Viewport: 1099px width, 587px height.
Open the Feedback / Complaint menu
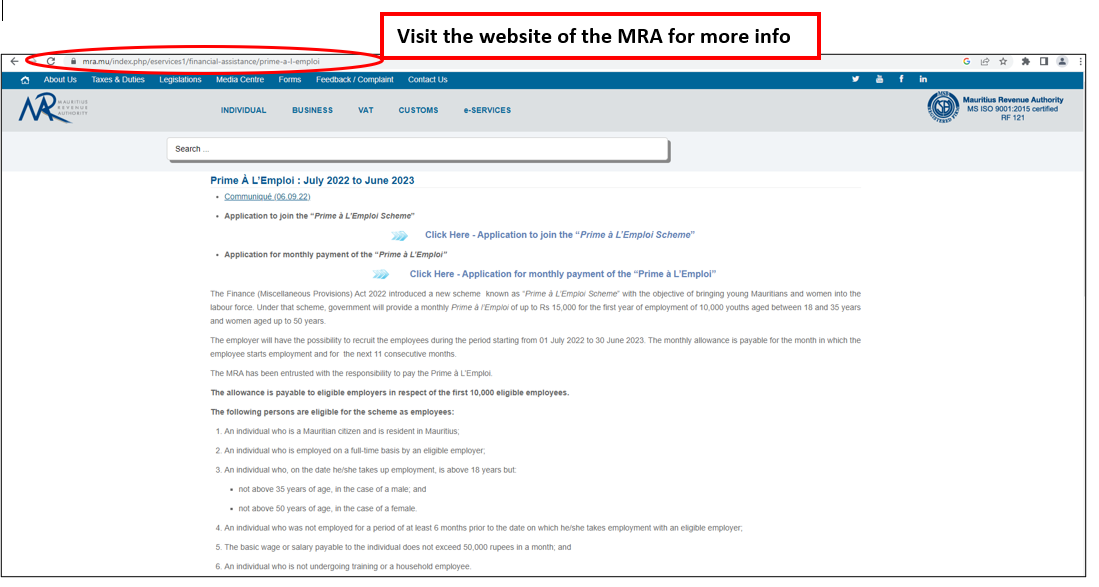355,80
